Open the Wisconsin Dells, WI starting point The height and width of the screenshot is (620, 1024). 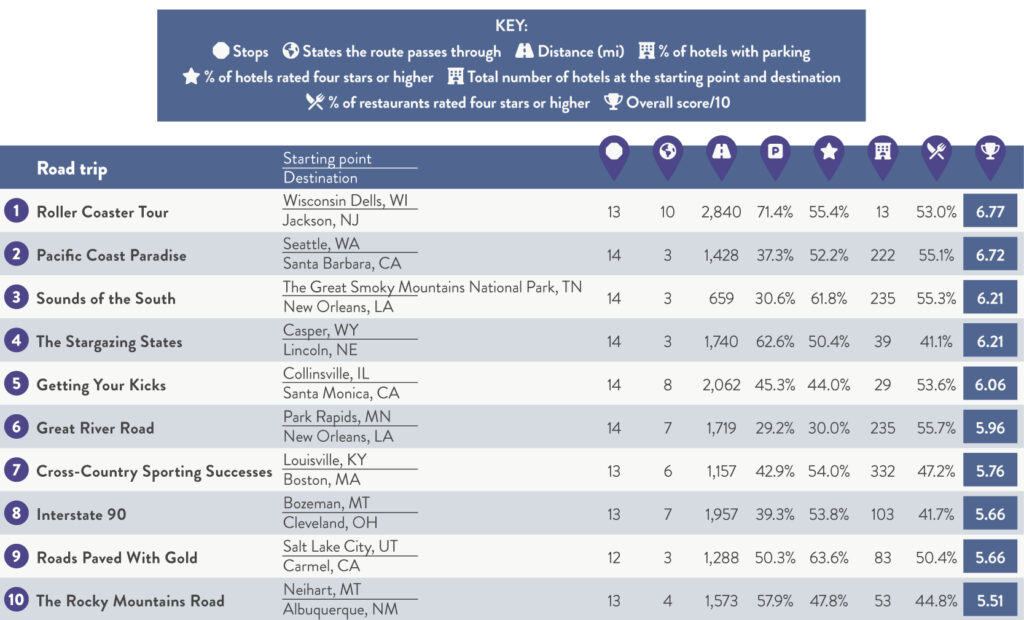pos(345,201)
